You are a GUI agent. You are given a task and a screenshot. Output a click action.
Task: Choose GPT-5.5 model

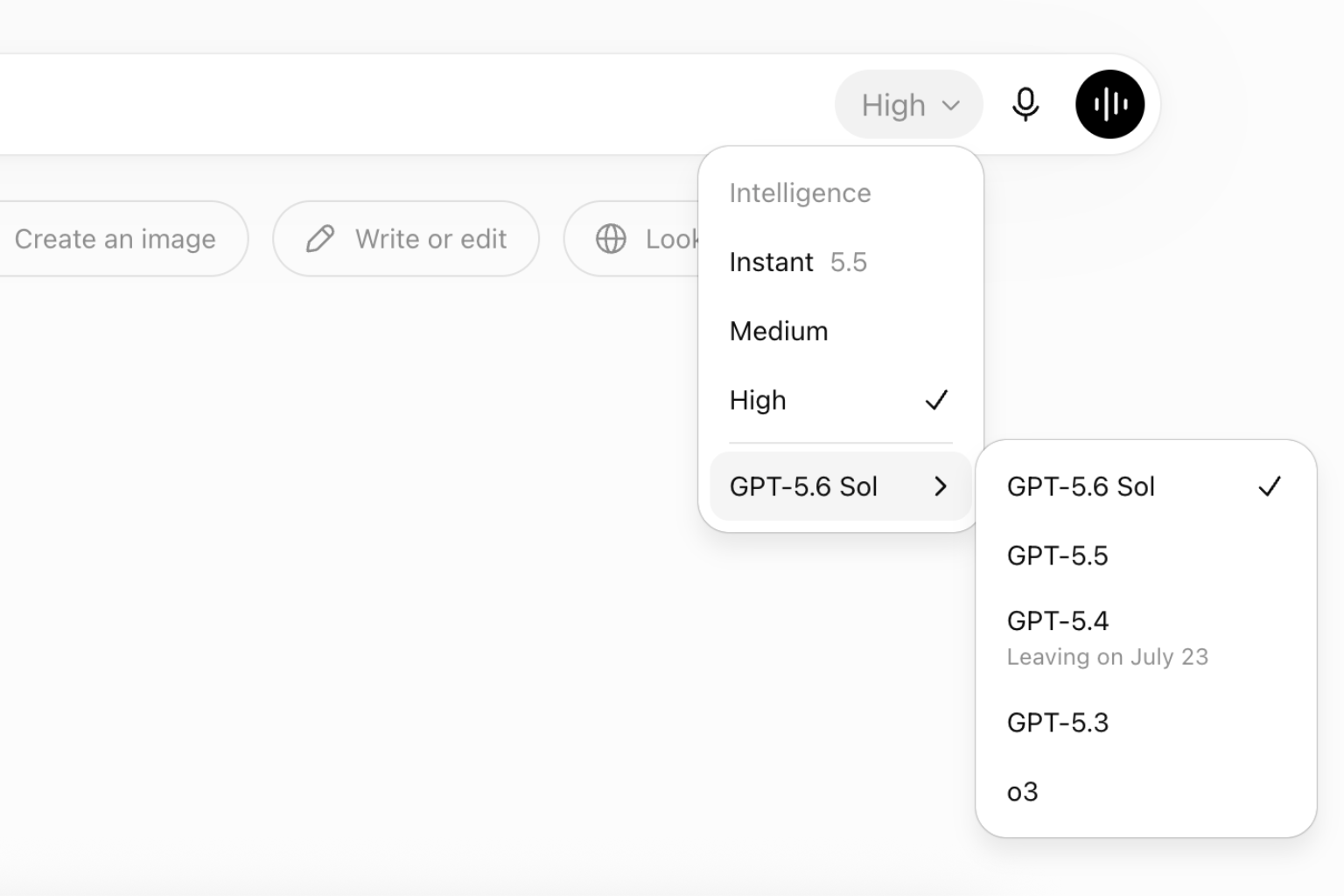point(1145,556)
